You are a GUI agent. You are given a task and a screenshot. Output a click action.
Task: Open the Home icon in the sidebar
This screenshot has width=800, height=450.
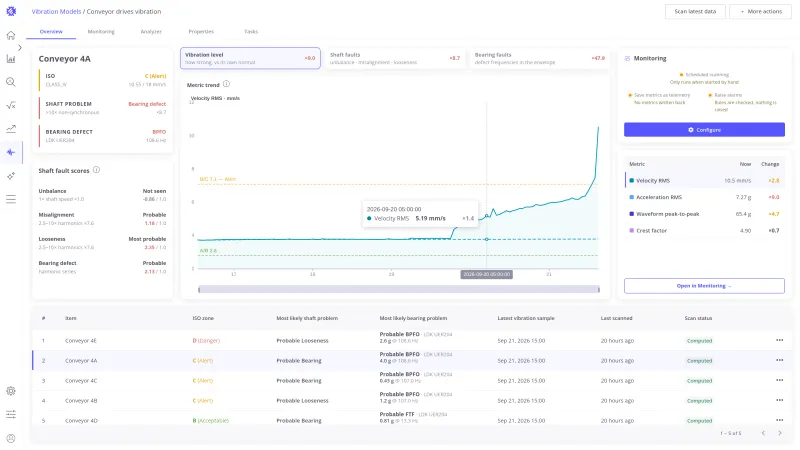point(11,35)
